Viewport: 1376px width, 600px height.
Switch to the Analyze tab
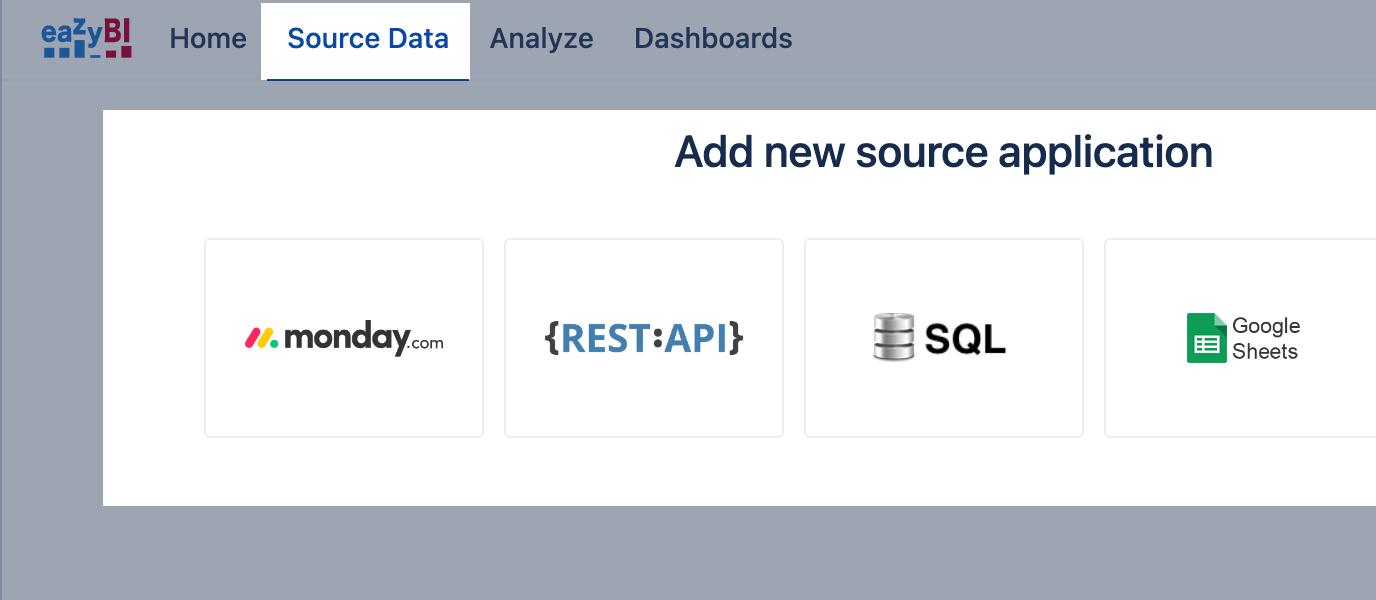[x=541, y=39]
